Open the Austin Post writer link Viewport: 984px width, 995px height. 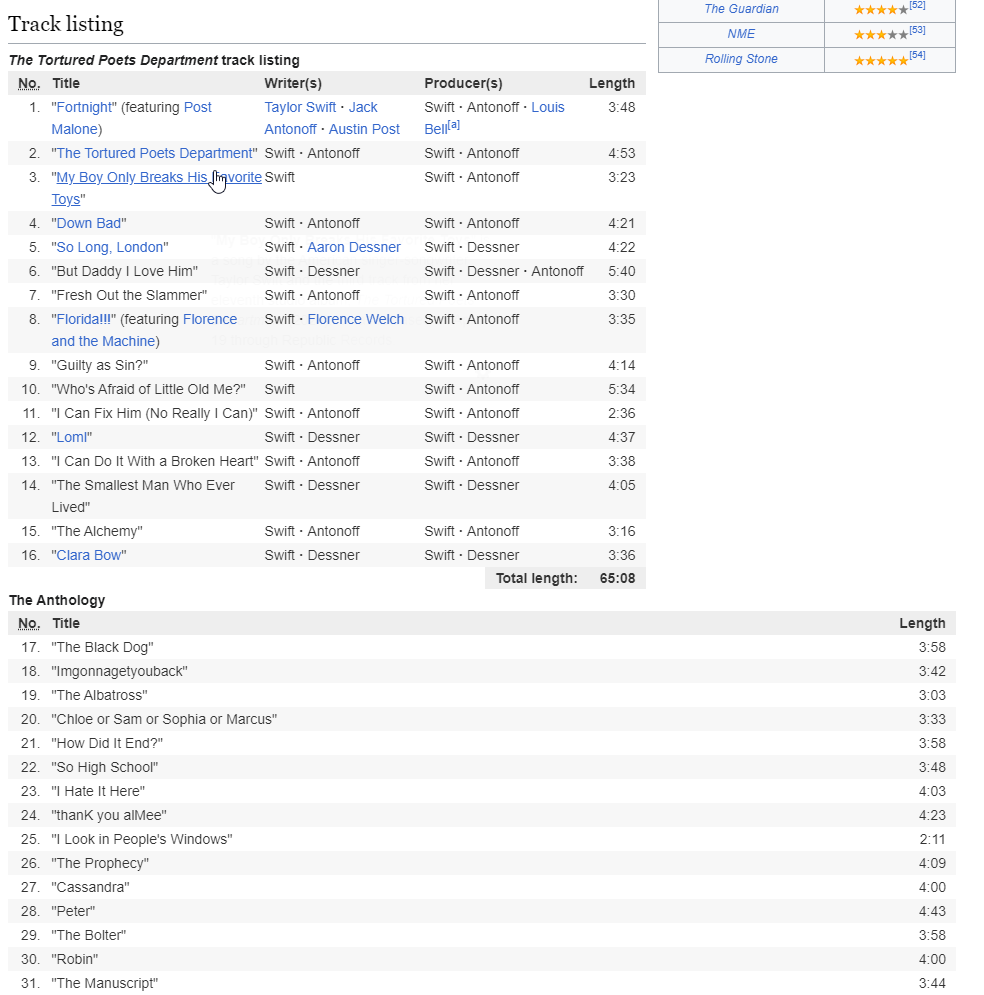(x=364, y=129)
